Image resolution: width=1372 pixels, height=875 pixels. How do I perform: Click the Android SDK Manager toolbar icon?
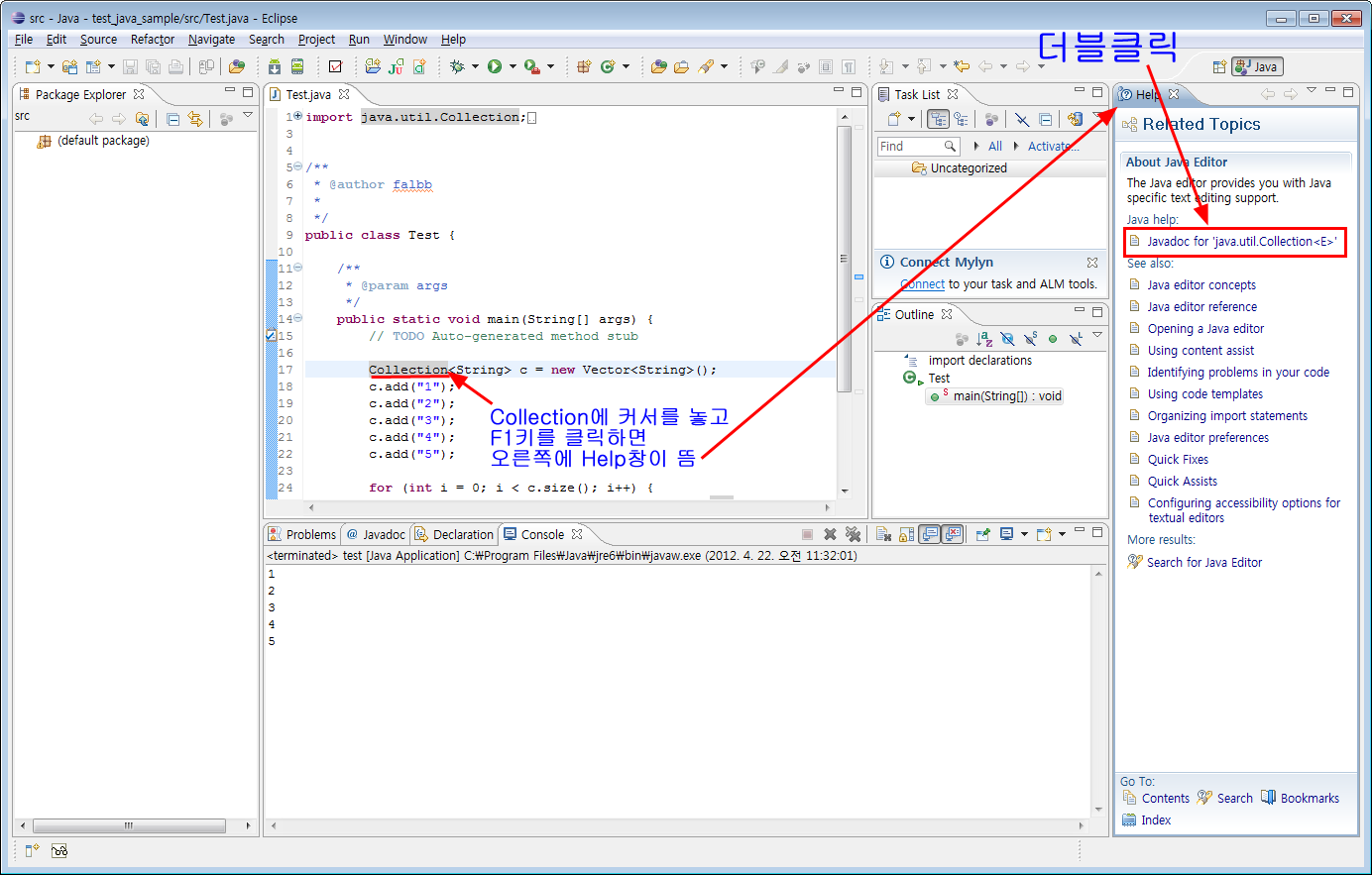pos(275,66)
